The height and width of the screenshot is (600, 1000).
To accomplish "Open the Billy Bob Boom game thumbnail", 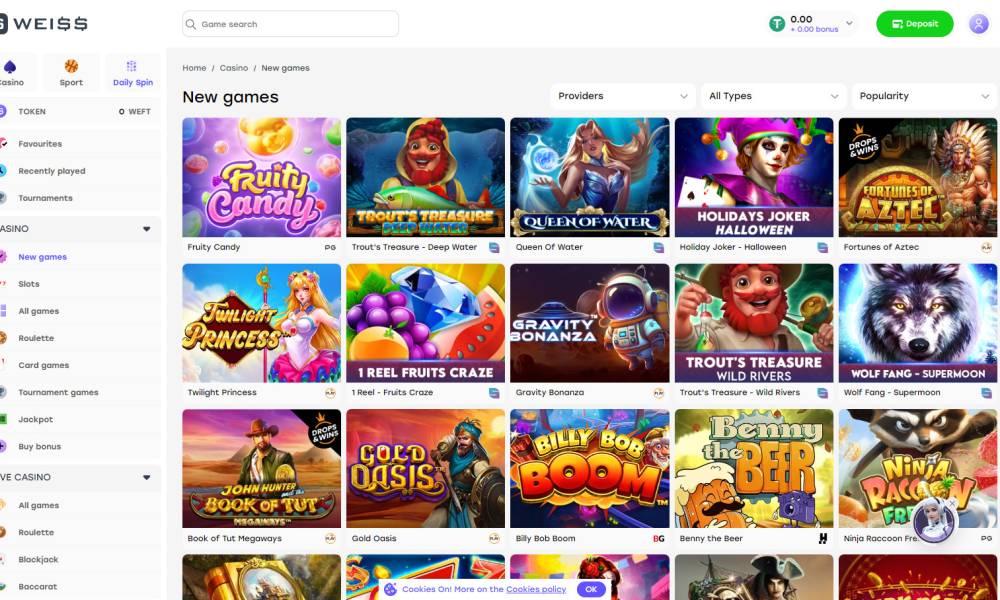I will 589,469.
